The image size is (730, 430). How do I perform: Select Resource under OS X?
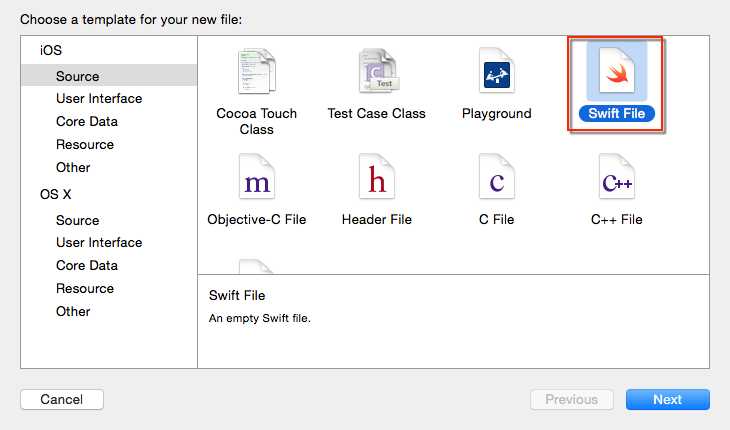point(85,289)
